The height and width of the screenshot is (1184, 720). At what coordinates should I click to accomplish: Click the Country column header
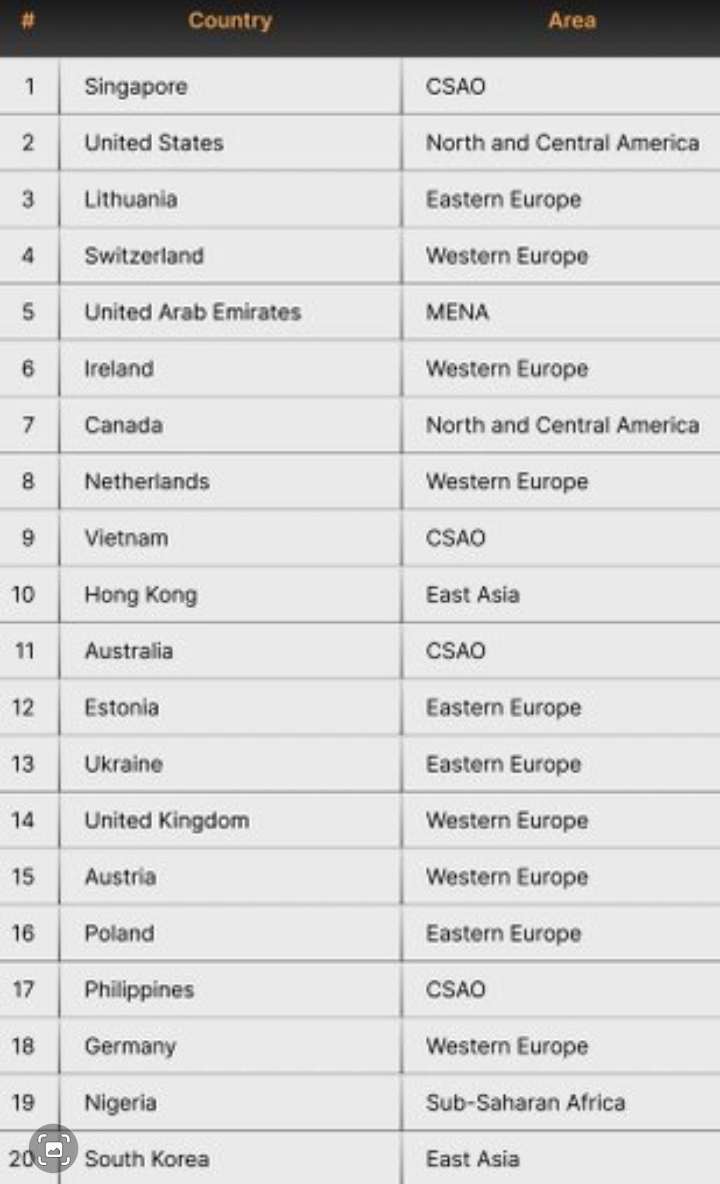point(229,21)
